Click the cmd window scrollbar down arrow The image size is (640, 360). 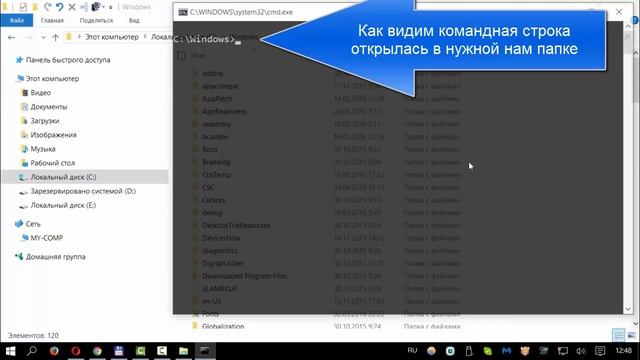tap(628, 309)
